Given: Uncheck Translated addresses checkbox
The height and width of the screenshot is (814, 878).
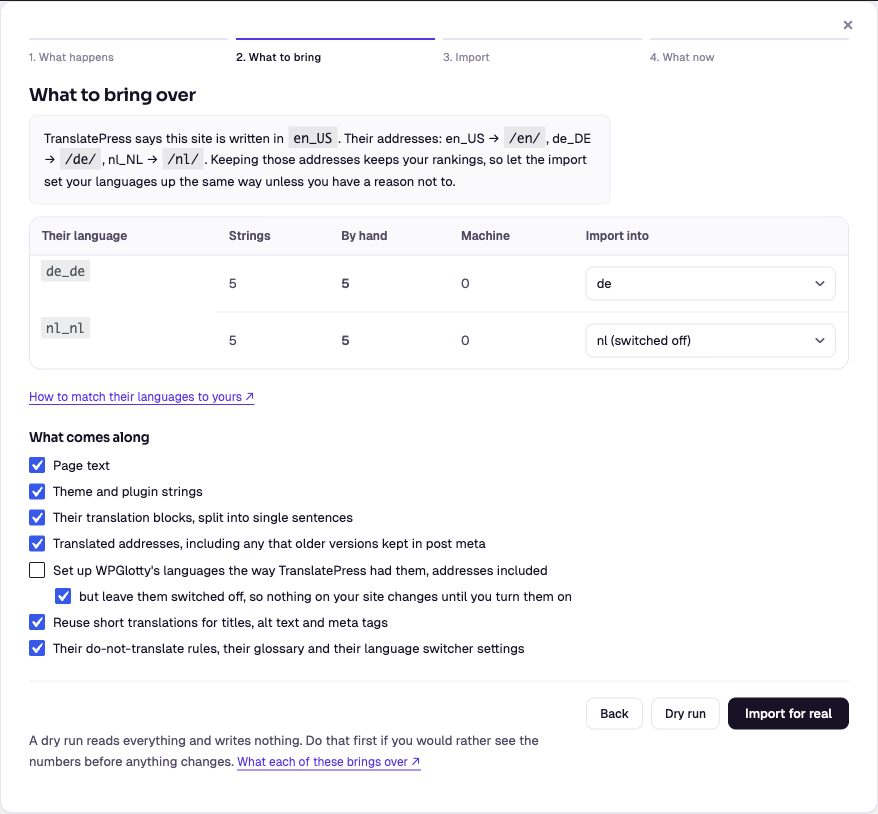Looking at the screenshot, I should (x=37, y=544).
